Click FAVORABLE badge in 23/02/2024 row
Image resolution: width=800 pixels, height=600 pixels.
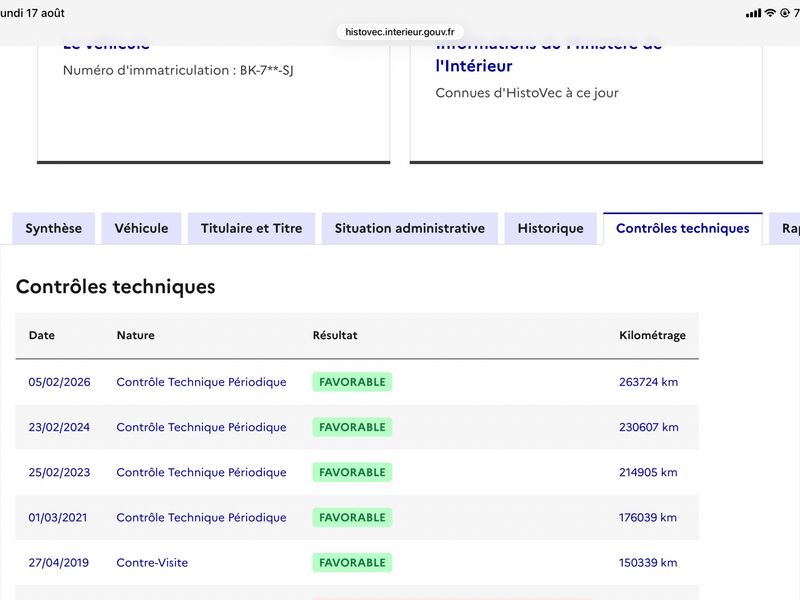pos(352,427)
